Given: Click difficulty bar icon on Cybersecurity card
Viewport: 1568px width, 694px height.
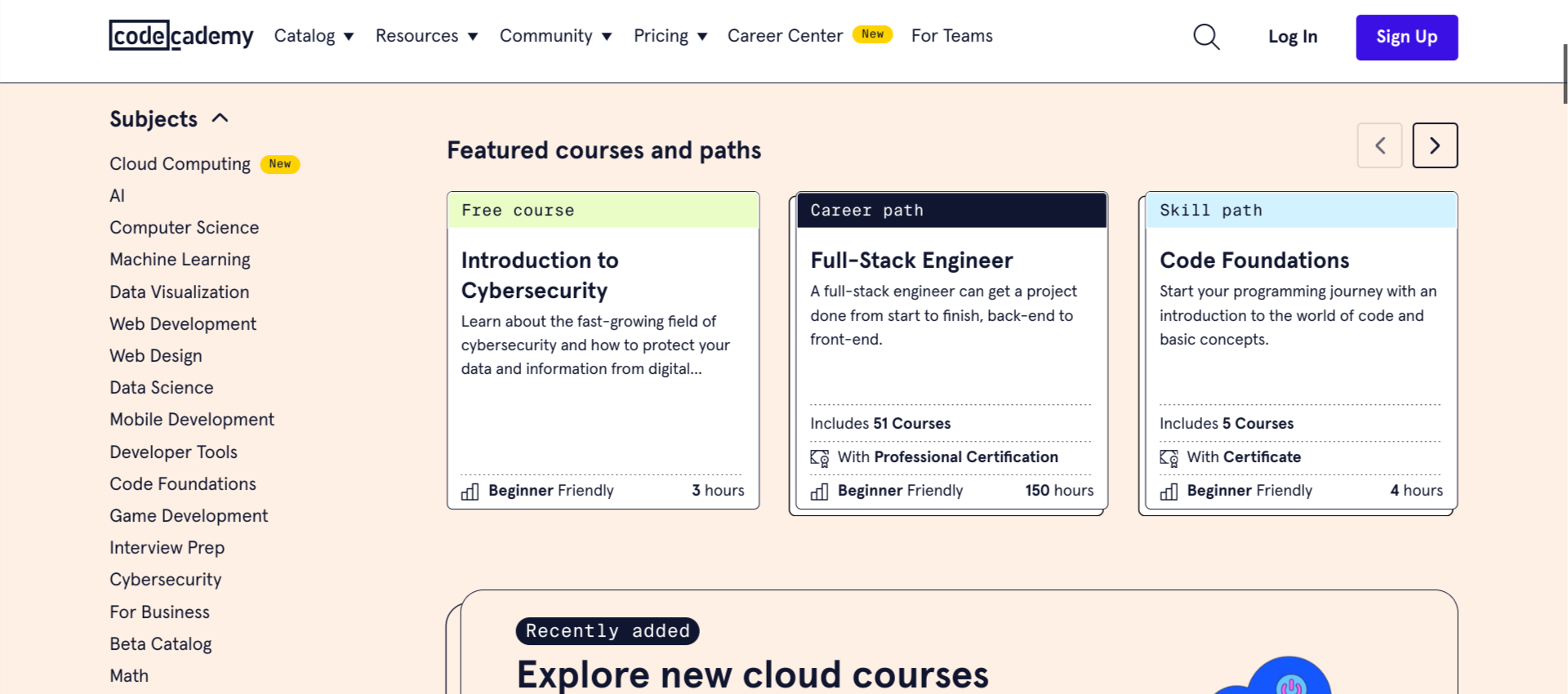Looking at the screenshot, I should pyautogui.click(x=470, y=492).
